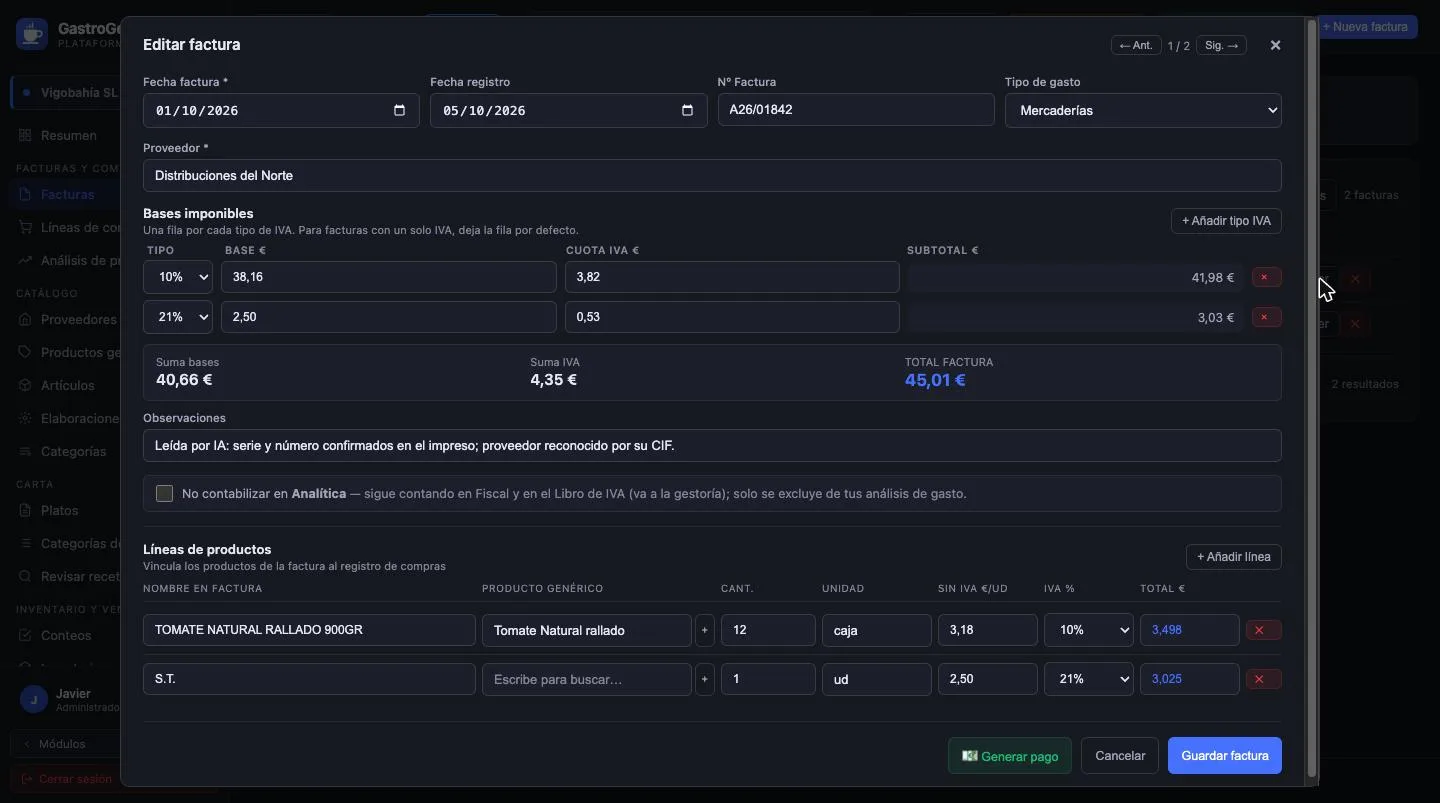Click the Platos sidebar icon
Image resolution: width=1440 pixels, height=803 pixels.
[25, 510]
